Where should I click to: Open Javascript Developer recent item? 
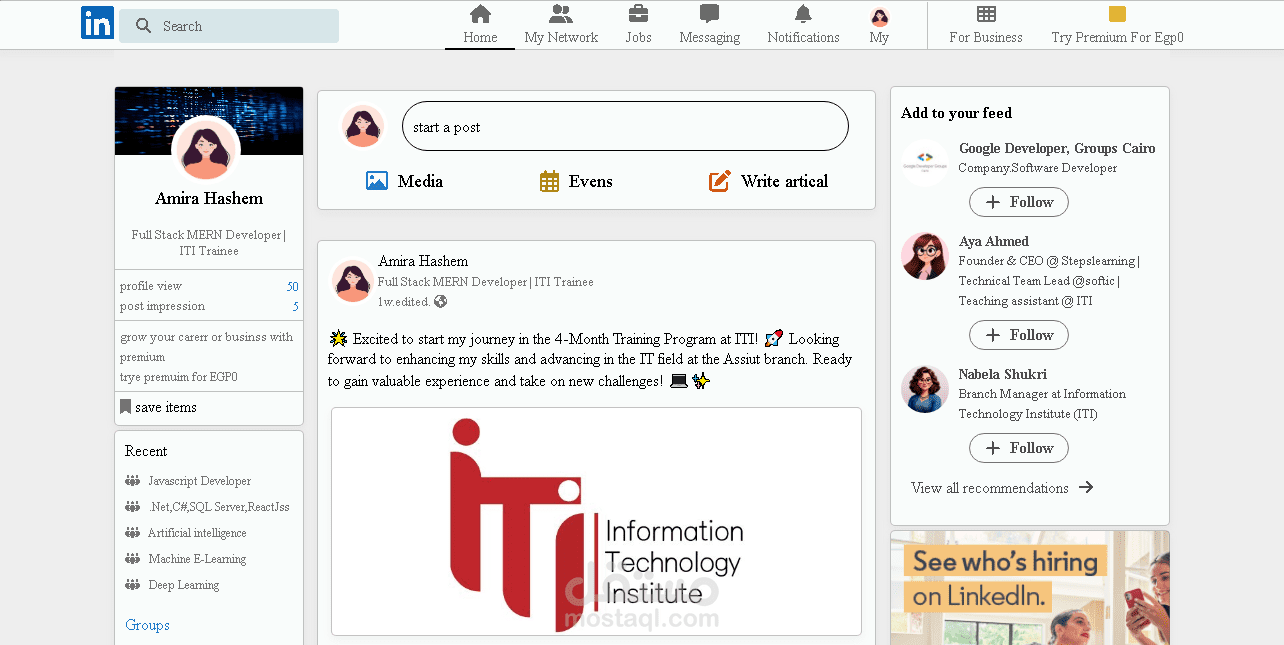coord(199,481)
